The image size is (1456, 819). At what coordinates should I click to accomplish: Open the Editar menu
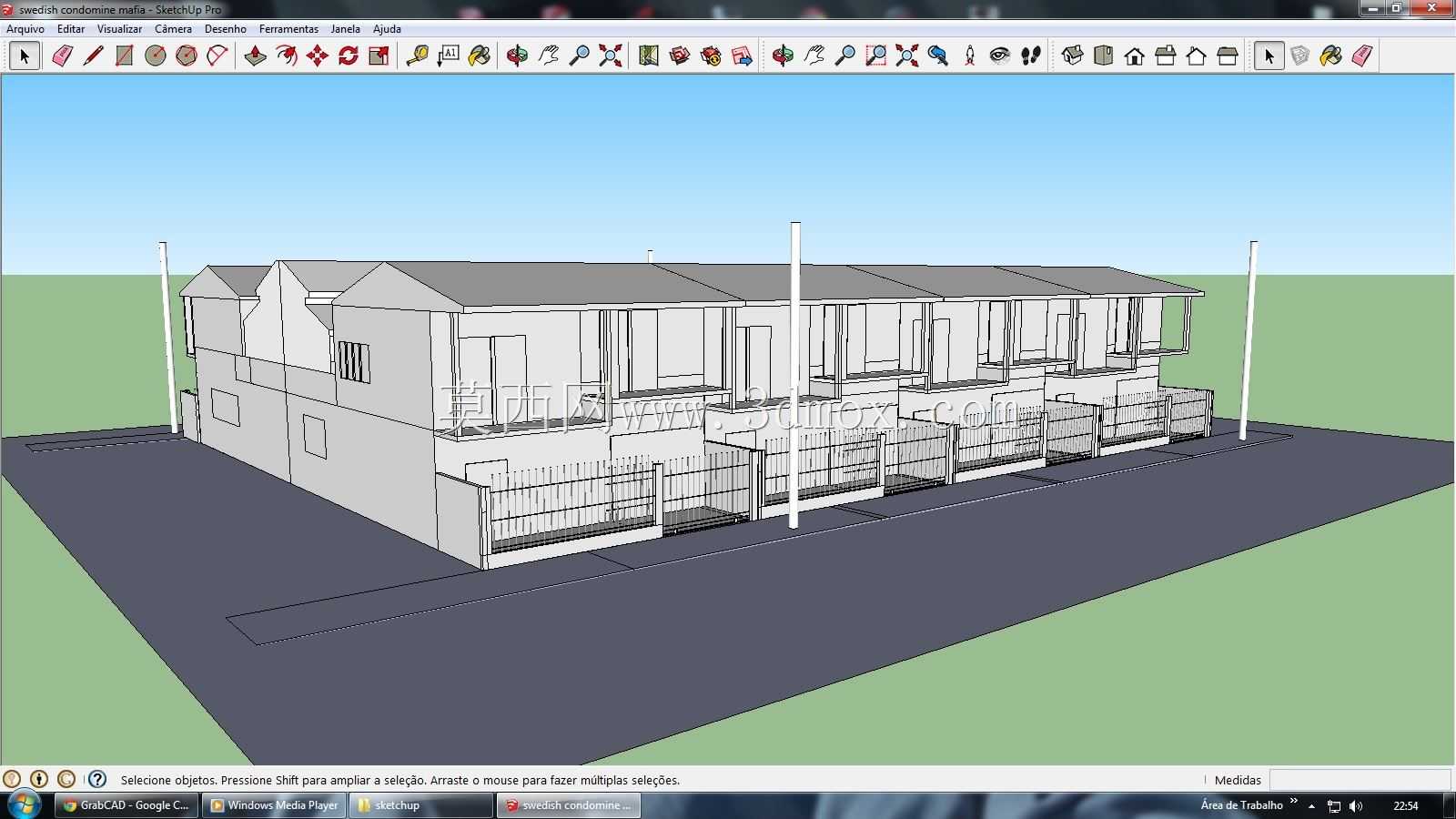tap(71, 29)
